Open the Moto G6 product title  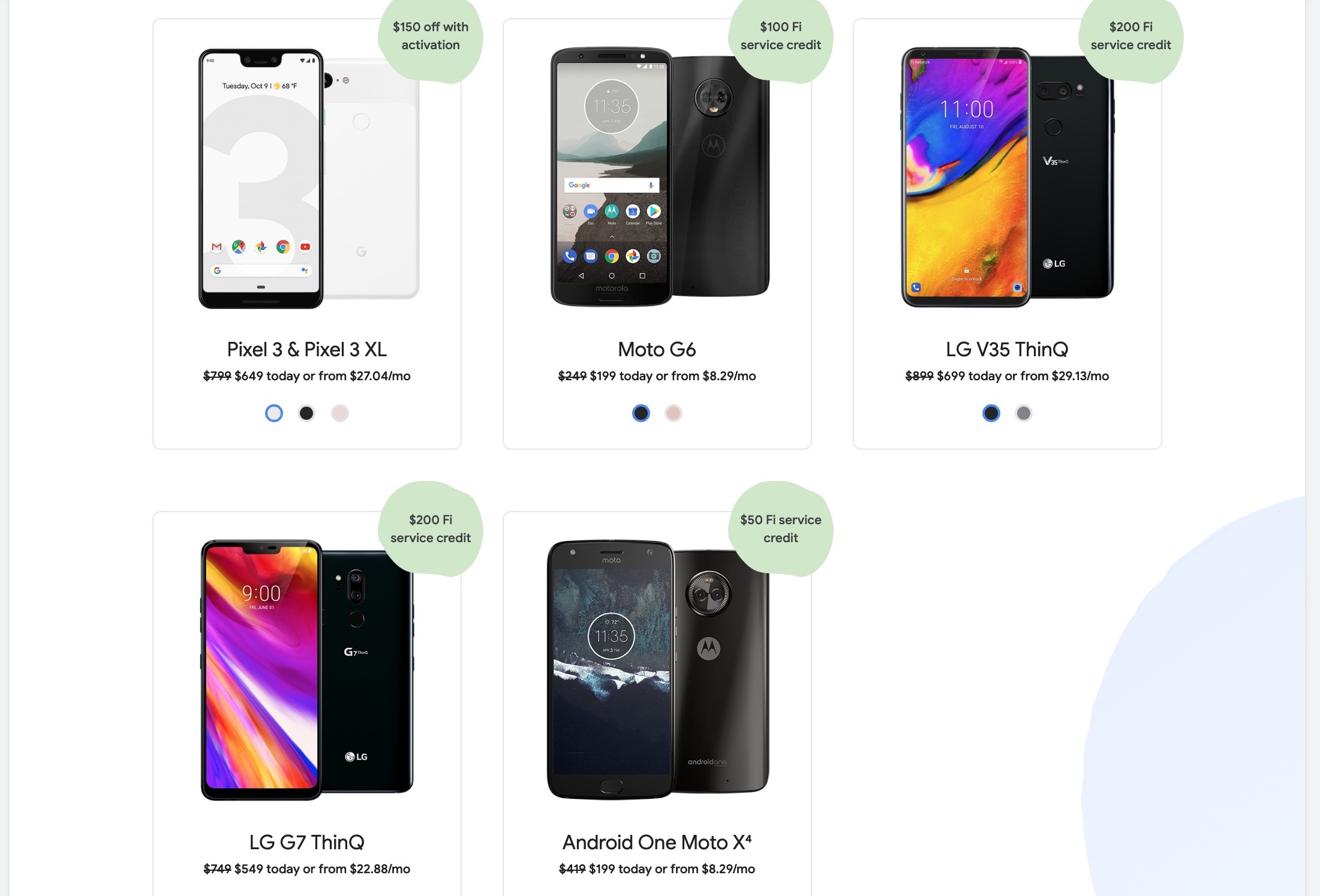click(x=657, y=349)
